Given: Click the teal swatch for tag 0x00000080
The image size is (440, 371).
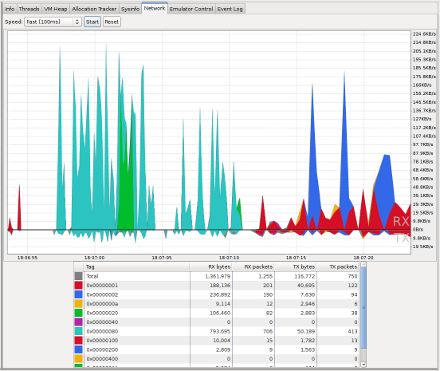Looking at the screenshot, I should coord(78,331).
